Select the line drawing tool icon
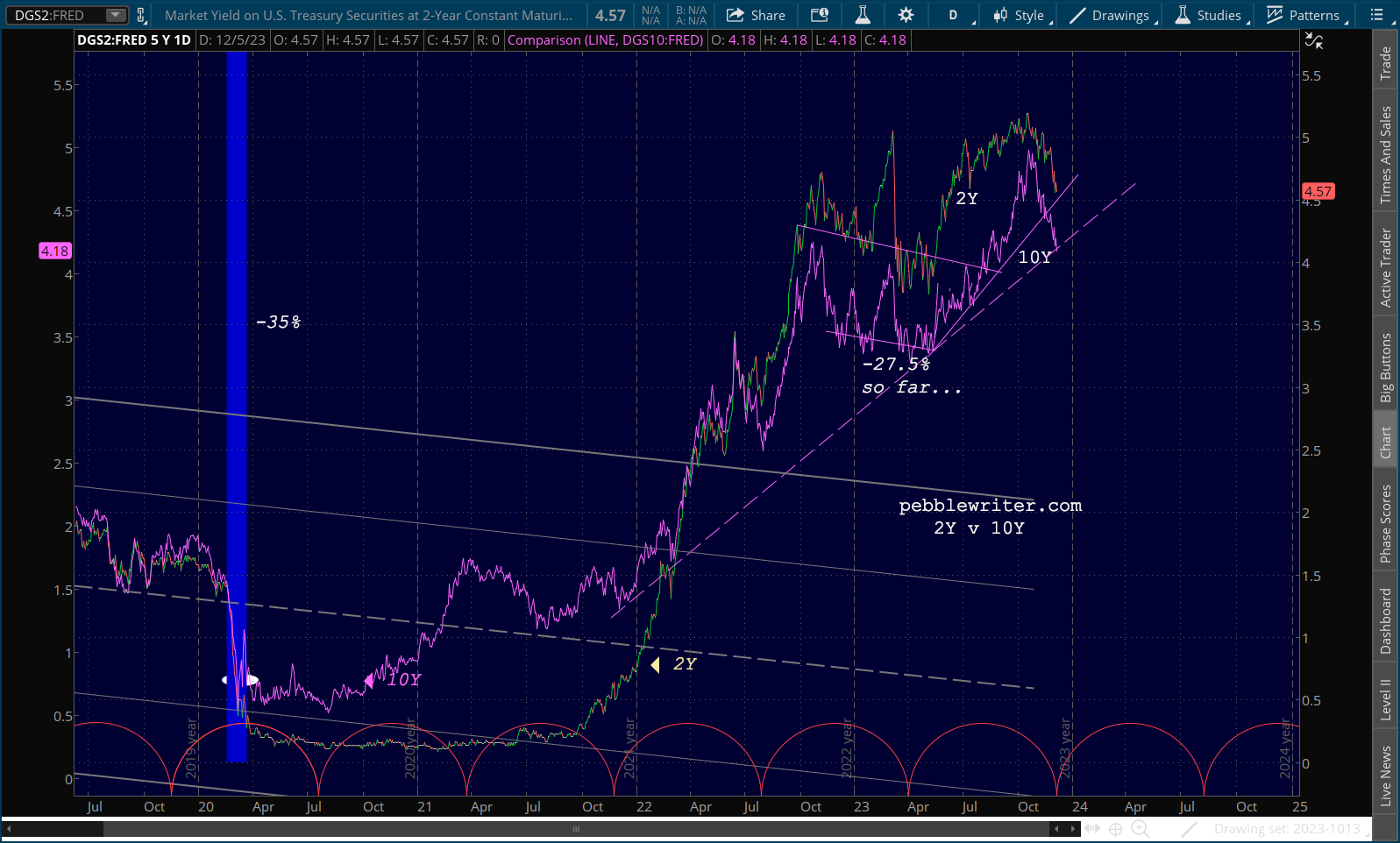This screenshot has height=843, width=1400. 1189,829
